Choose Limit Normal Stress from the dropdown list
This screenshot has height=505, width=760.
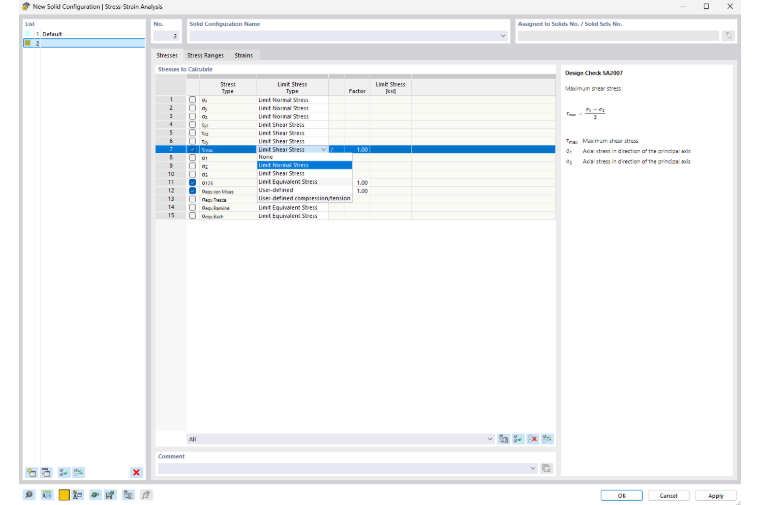304,165
